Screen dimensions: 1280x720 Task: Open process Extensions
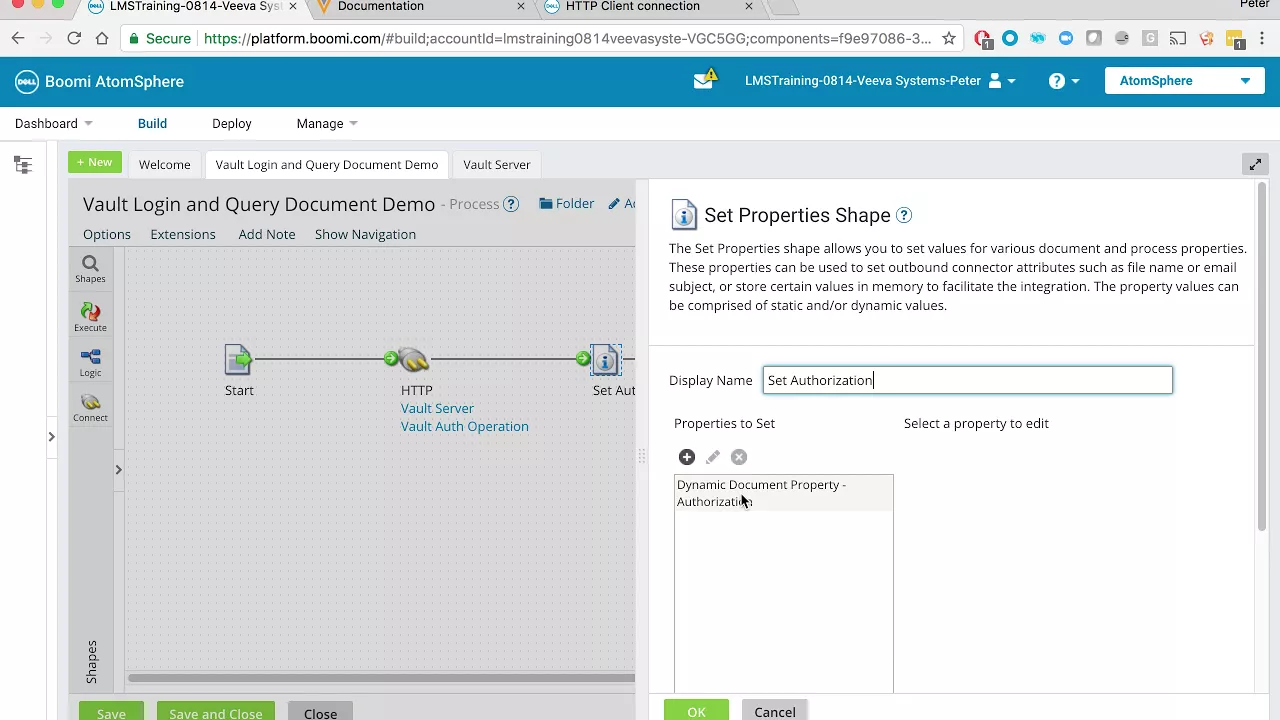pyautogui.click(x=183, y=234)
